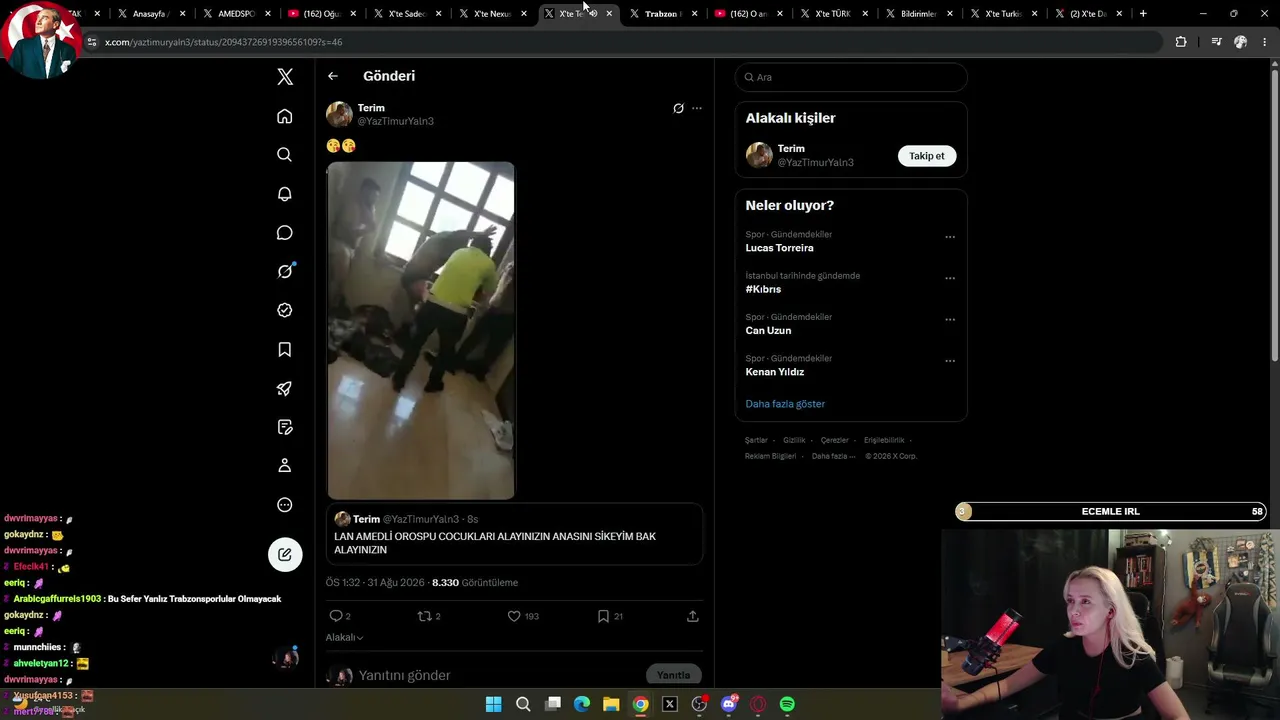Expand the Alakalı reply sort dropdown
This screenshot has height=720, width=1280.
point(344,637)
